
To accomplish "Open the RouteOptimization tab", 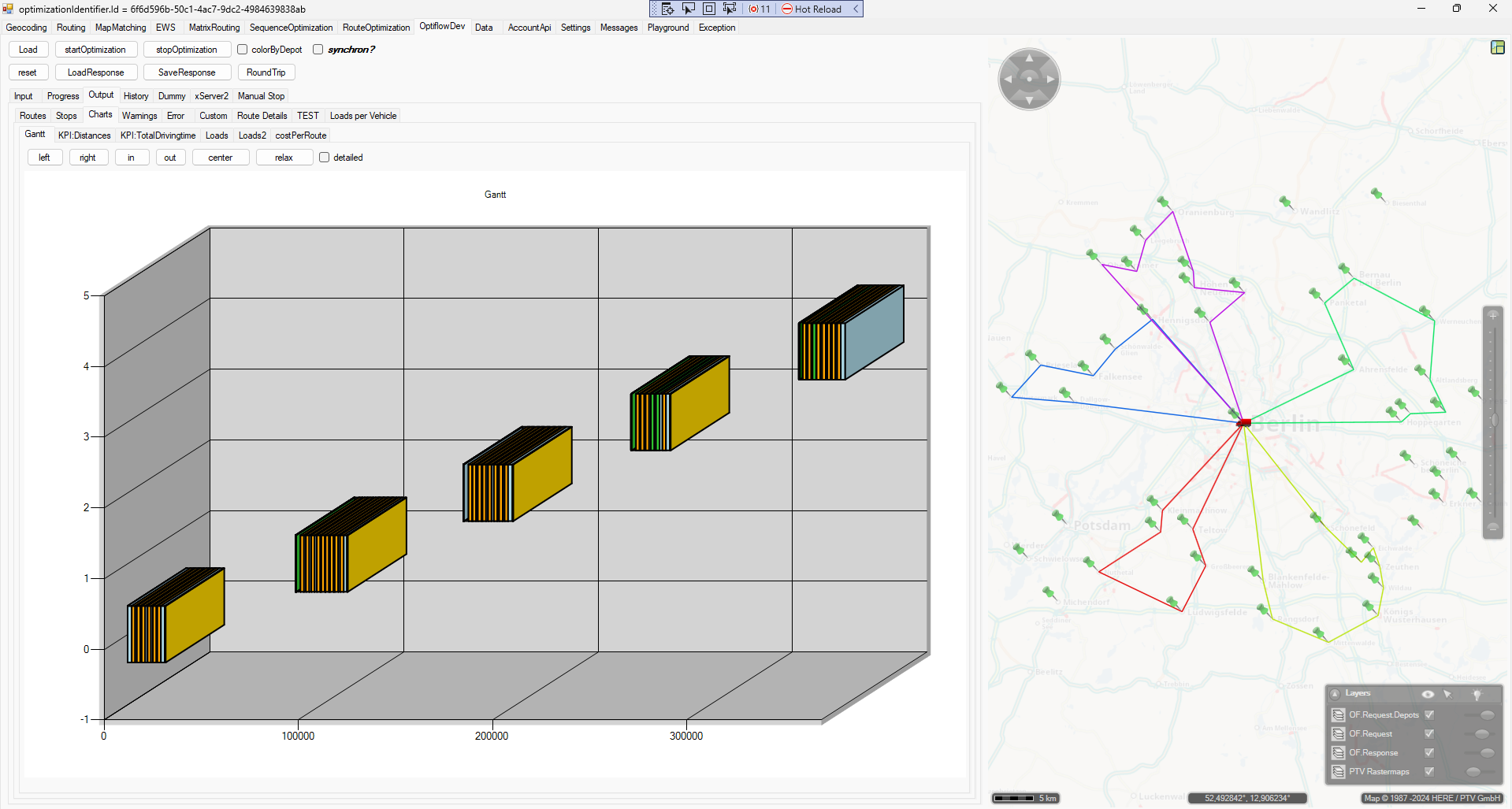I will point(376,28).
